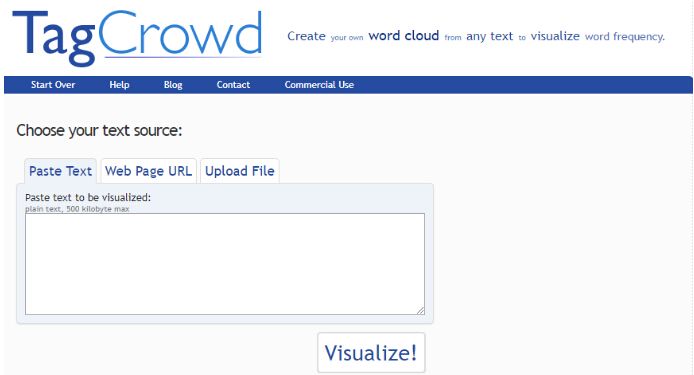The width and height of the screenshot is (694, 375).
Task: Open the Contact page link
Action: (233, 85)
